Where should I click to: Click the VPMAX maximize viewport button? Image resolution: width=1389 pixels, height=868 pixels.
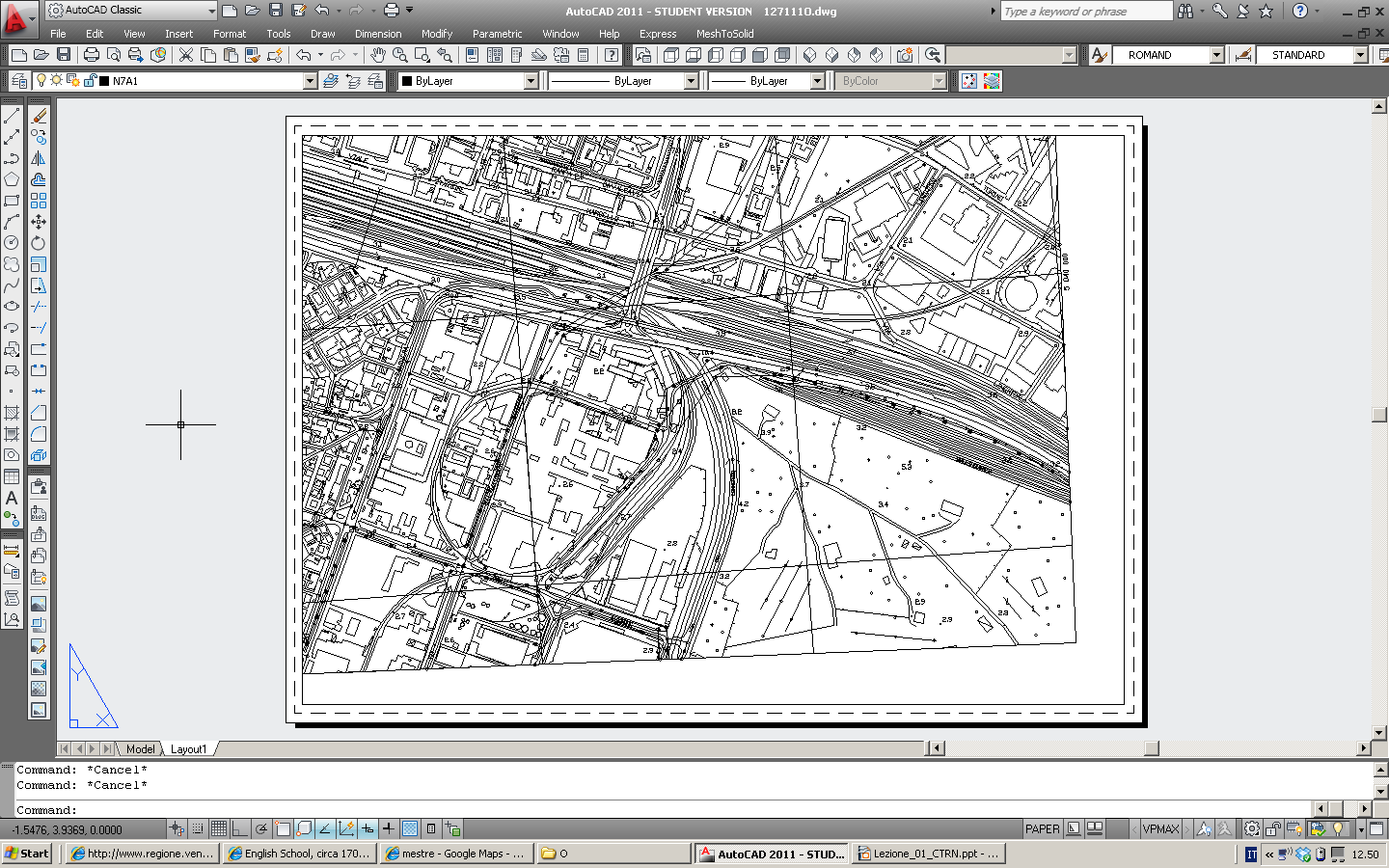(1160, 828)
